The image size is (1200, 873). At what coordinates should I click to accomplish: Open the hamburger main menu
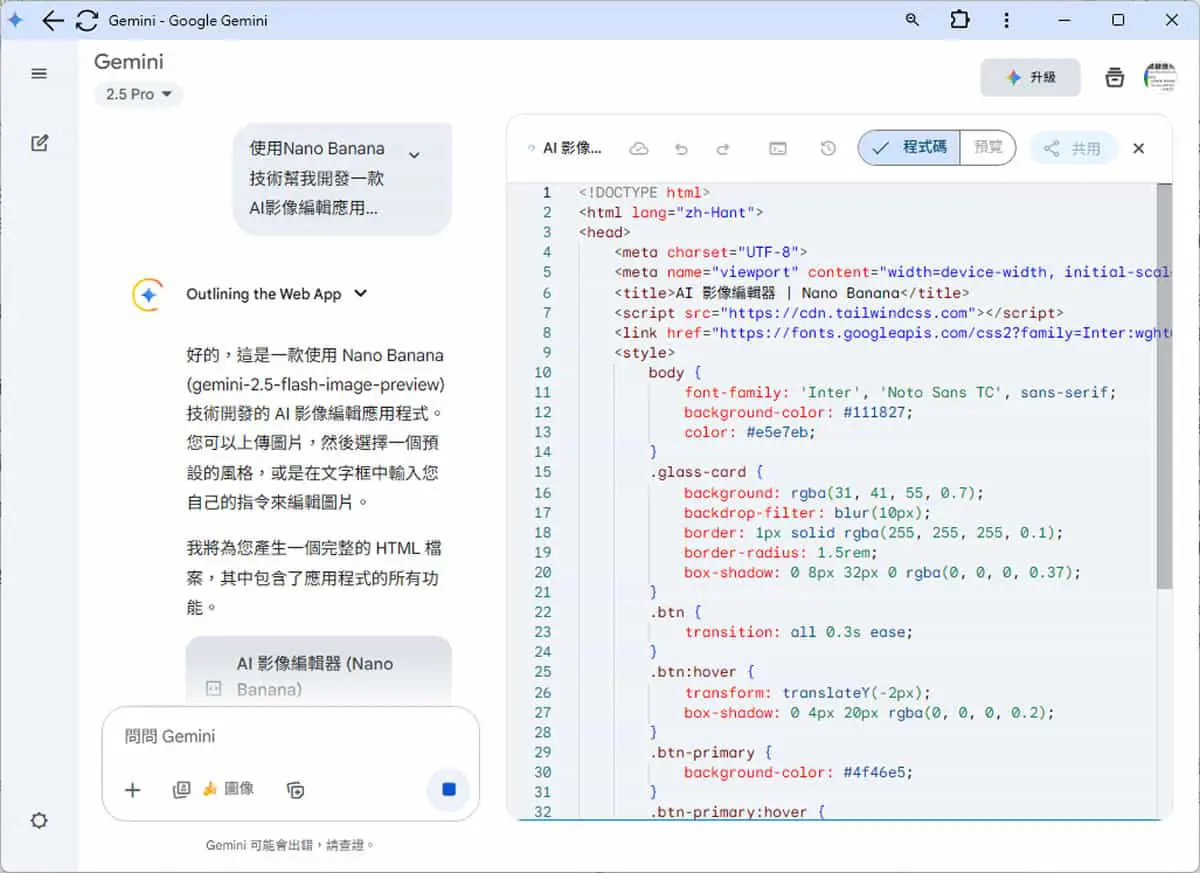tap(39, 73)
